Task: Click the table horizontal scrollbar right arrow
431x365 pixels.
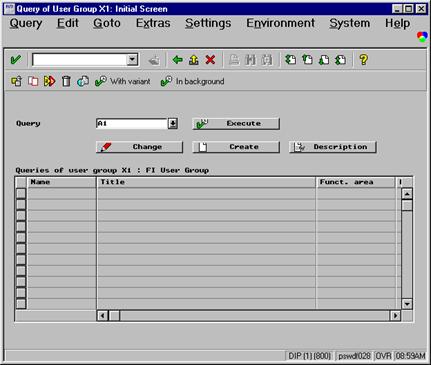Action: (x=395, y=315)
